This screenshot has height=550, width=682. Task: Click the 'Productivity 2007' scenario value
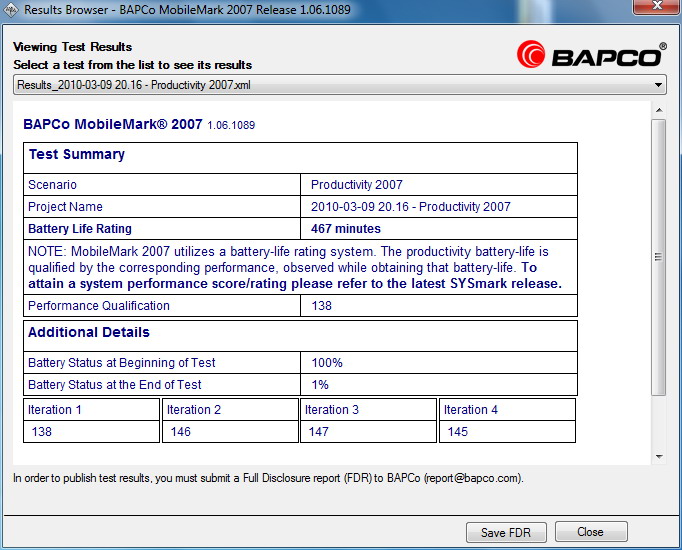(357, 185)
